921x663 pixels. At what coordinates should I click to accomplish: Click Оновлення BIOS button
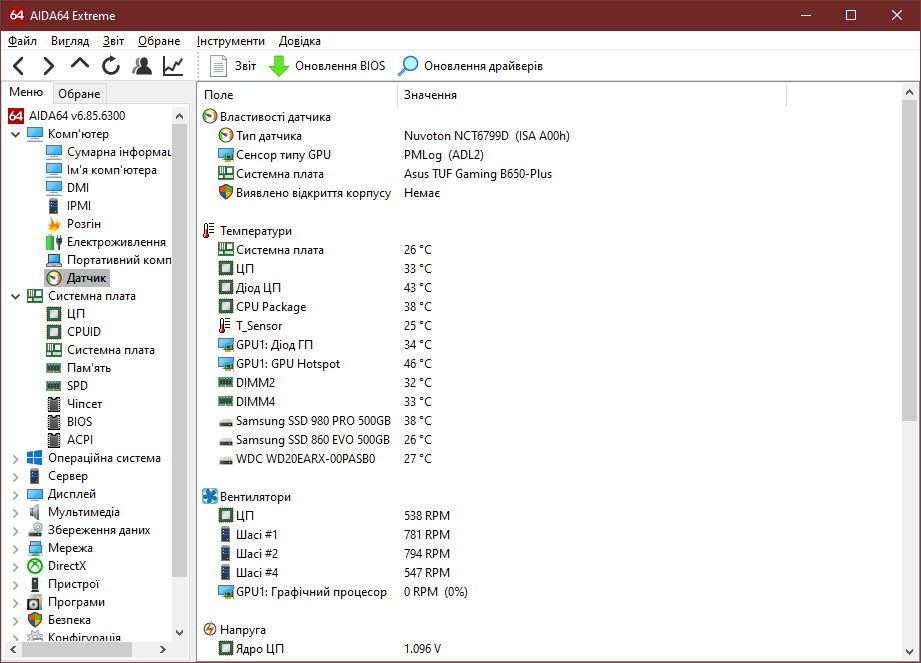(x=327, y=66)
